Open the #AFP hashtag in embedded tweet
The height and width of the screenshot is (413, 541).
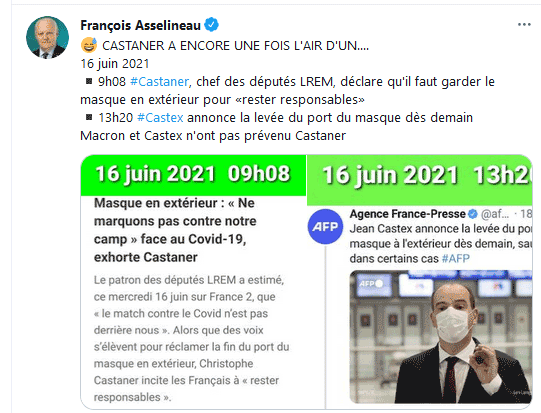point(455,258)
